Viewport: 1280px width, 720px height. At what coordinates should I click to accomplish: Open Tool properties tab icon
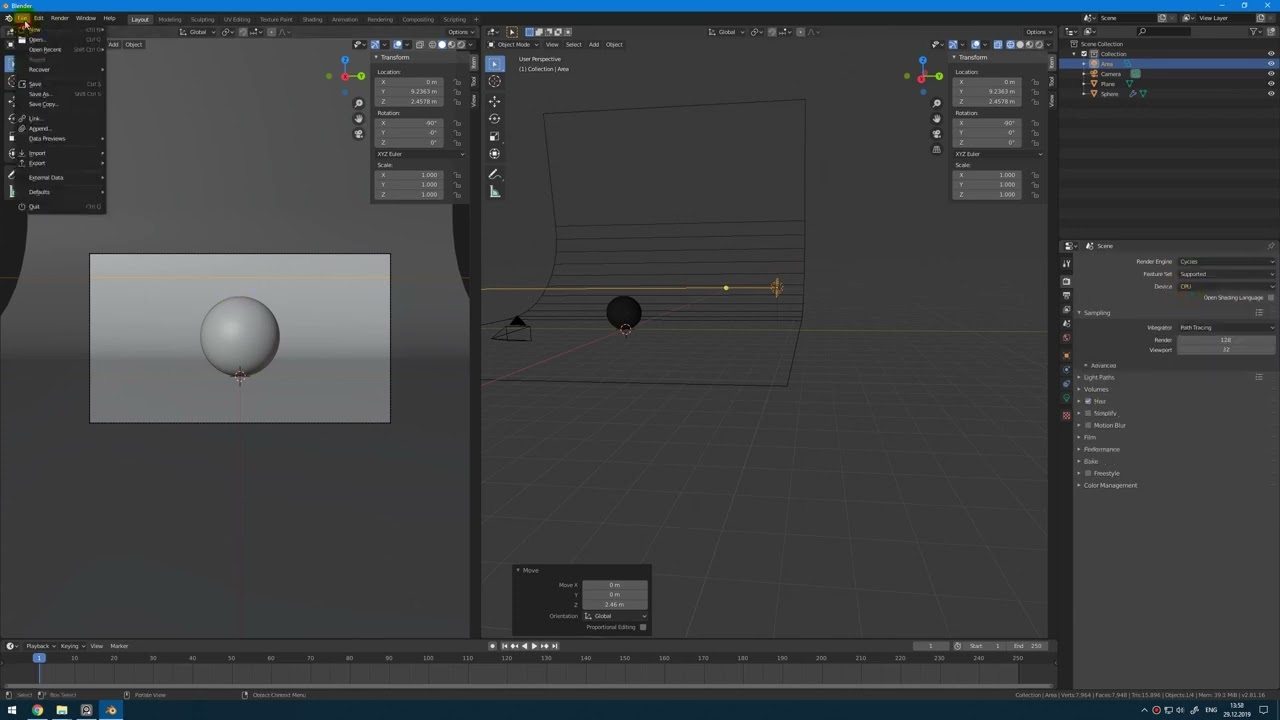coord(1066,263)
